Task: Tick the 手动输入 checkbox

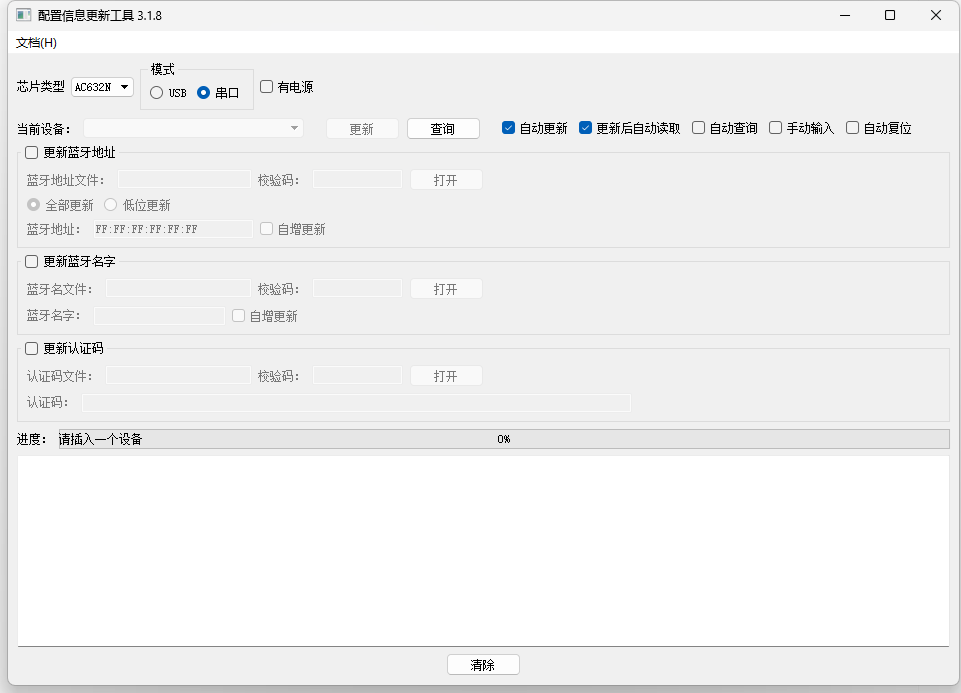Action: [x=776, y=128]
